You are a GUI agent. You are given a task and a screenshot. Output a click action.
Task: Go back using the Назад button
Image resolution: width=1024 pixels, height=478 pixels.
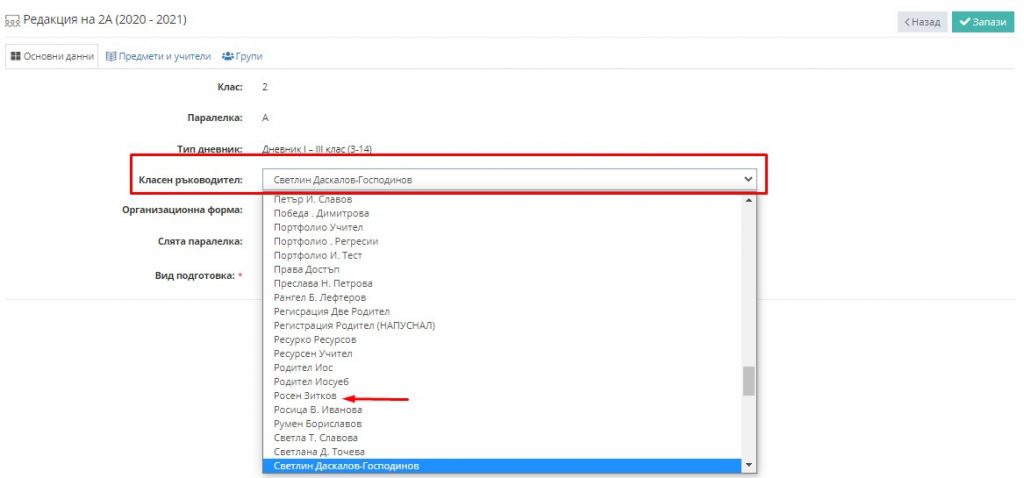[922, 21]
